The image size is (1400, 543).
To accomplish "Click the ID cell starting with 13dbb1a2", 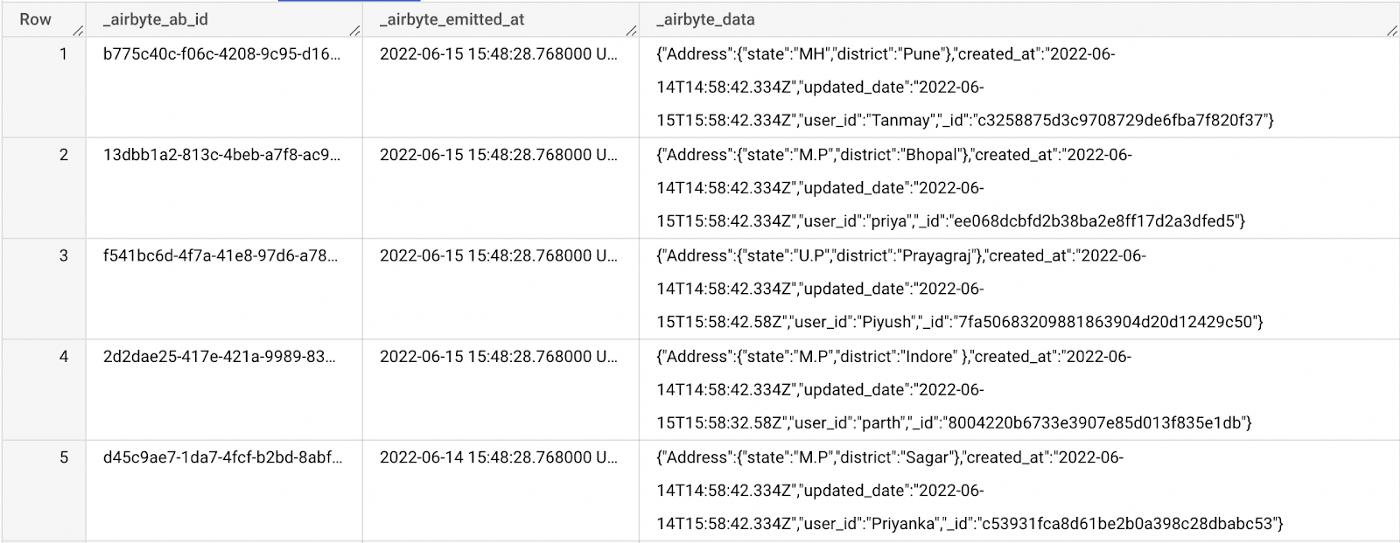I will pyautogui.click(x=221, y=154).
